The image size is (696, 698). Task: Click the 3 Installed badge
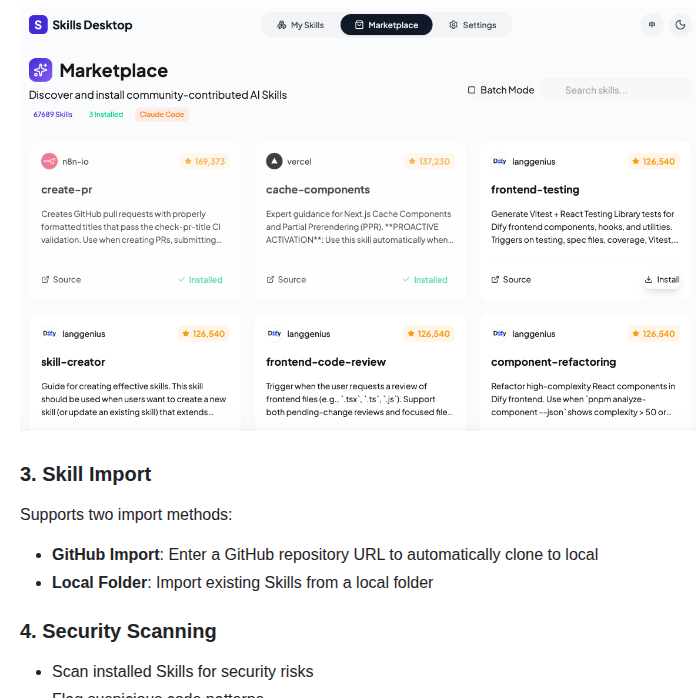pos(106,115)
